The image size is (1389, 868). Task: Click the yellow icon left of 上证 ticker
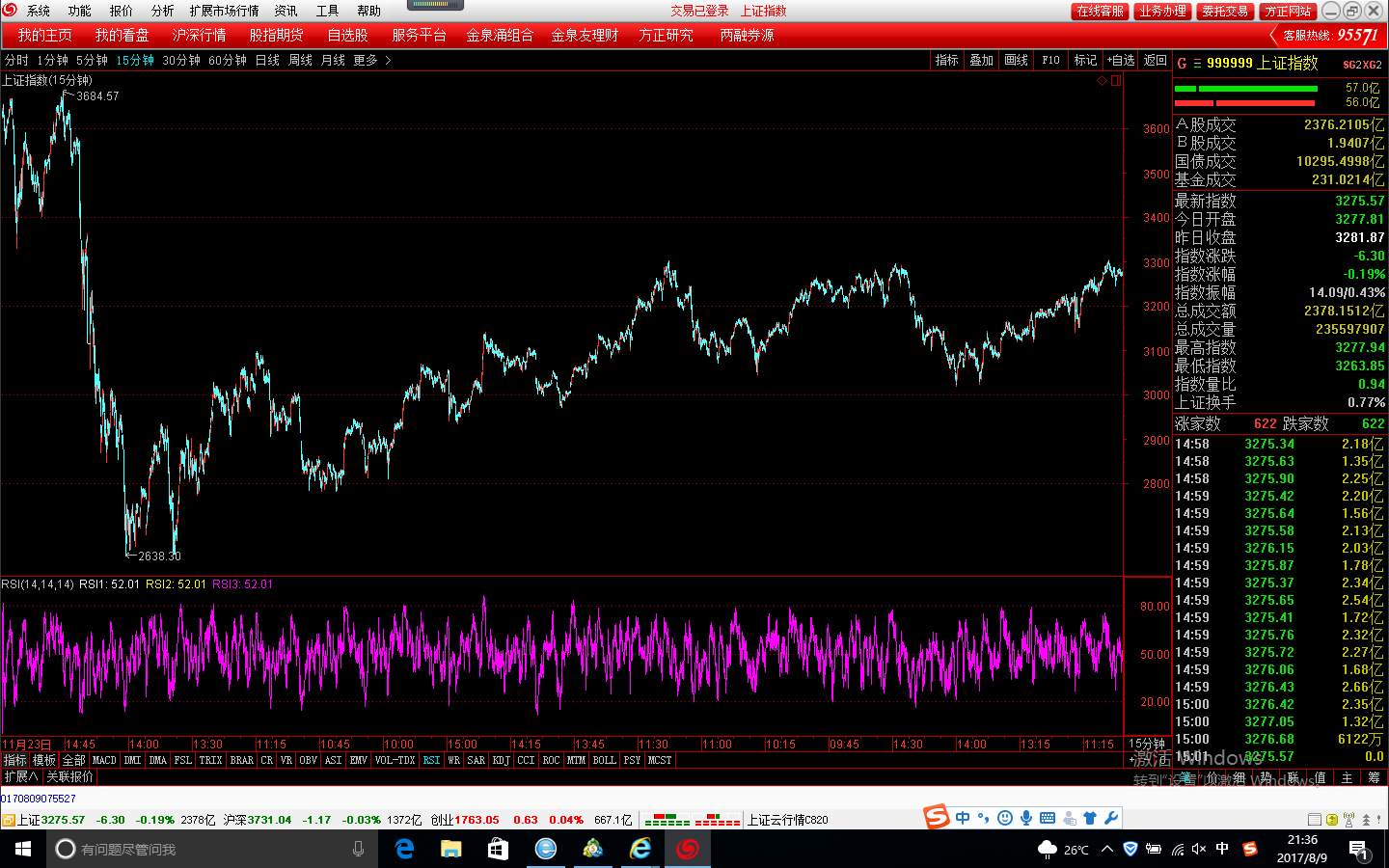coord(8,821)
